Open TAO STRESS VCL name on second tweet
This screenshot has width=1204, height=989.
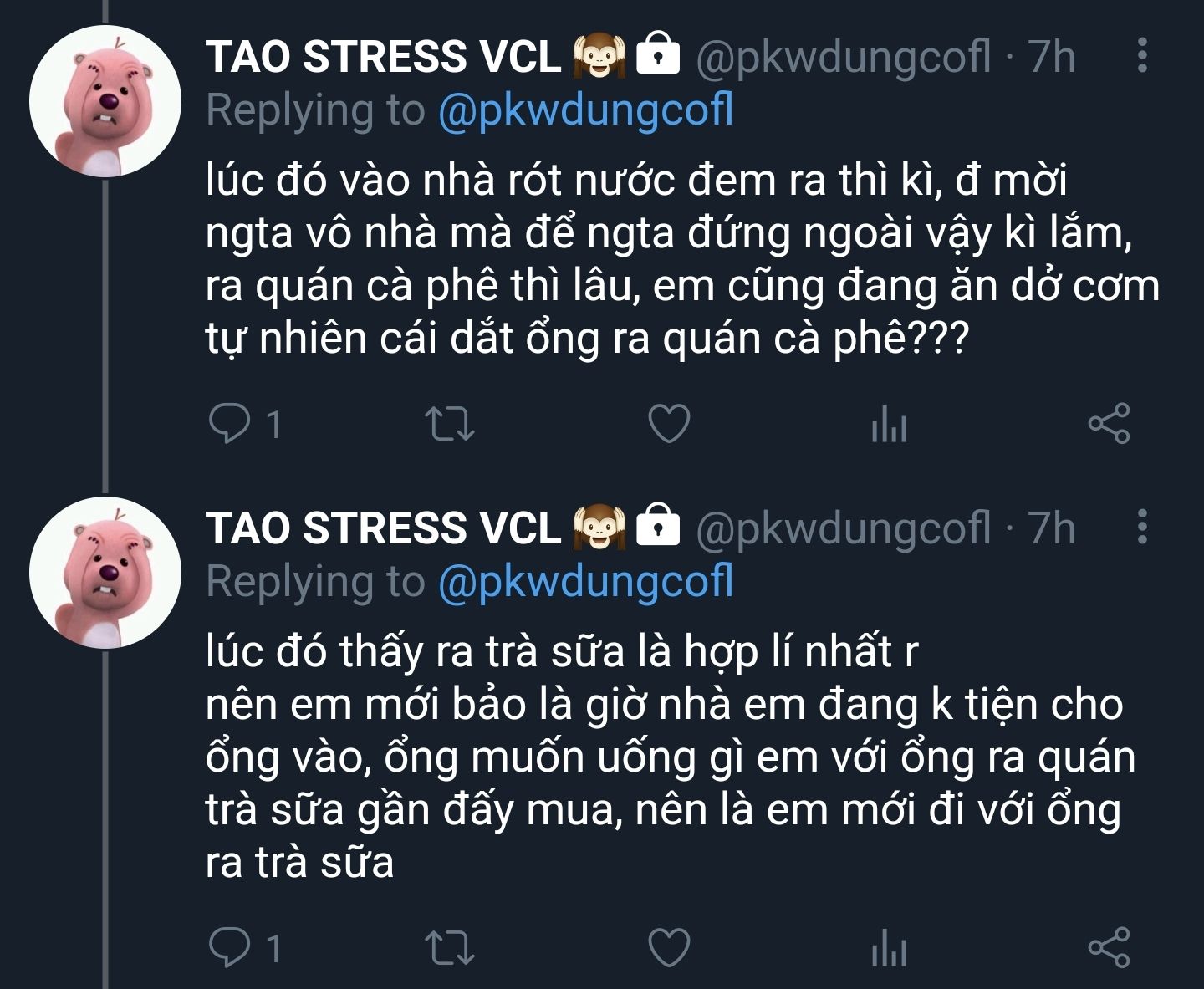coord(383,528)
